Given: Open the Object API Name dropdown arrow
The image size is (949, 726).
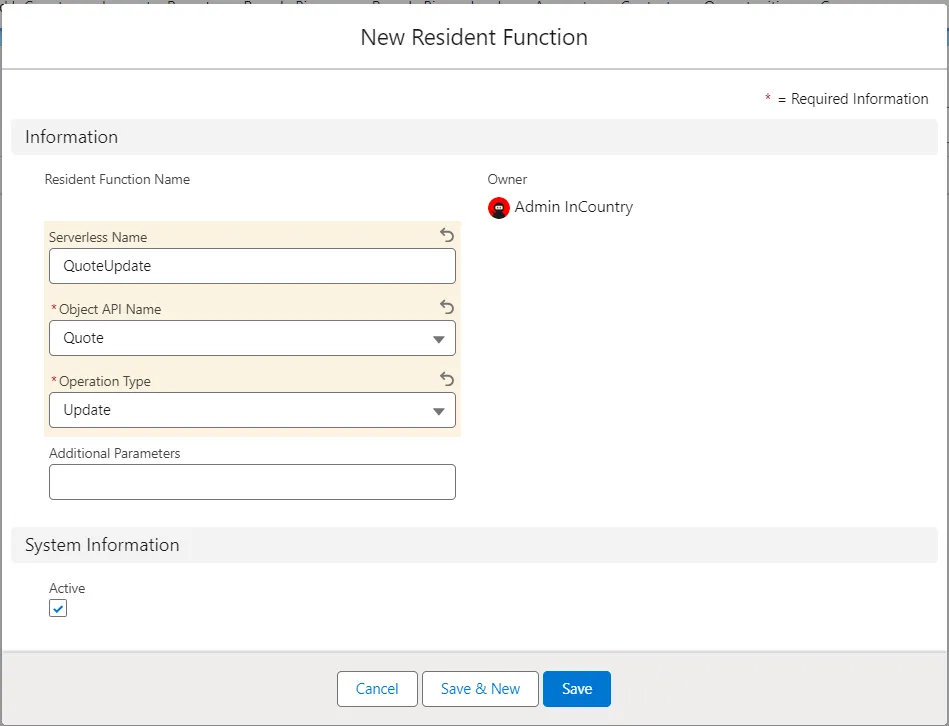Looking at the screenshot, I should pyautogui.click(x=438, y=339).
